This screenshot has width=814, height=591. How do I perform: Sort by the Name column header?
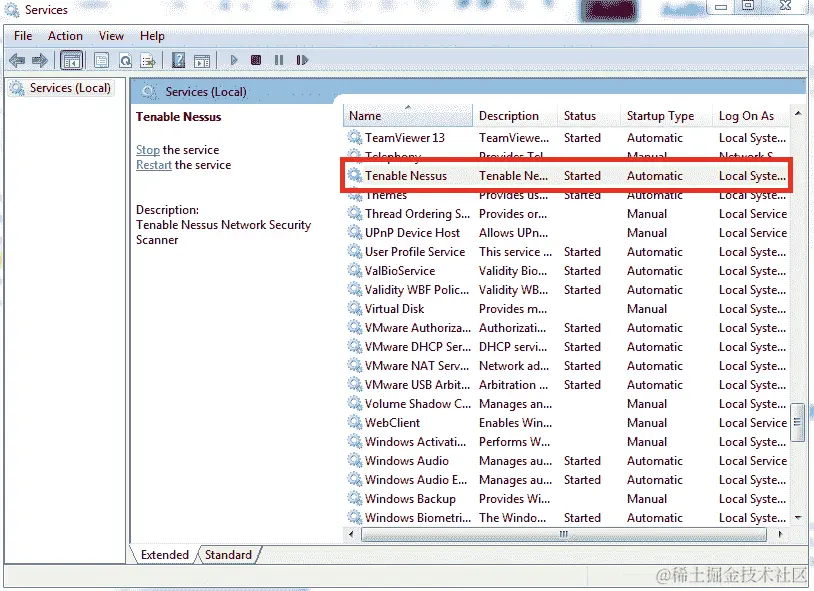[x=408, y=116]
